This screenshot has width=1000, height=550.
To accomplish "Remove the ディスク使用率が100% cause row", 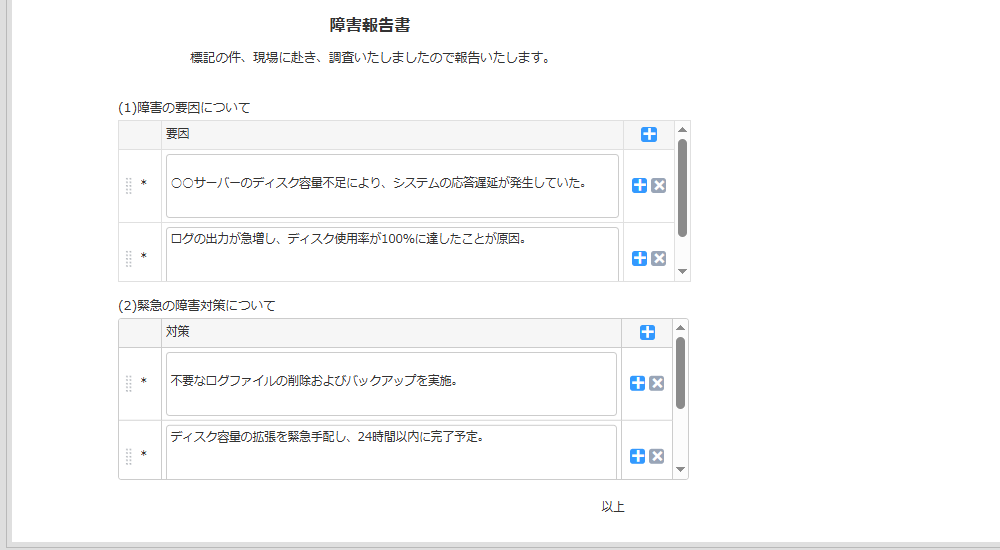I will coord(659,258).
